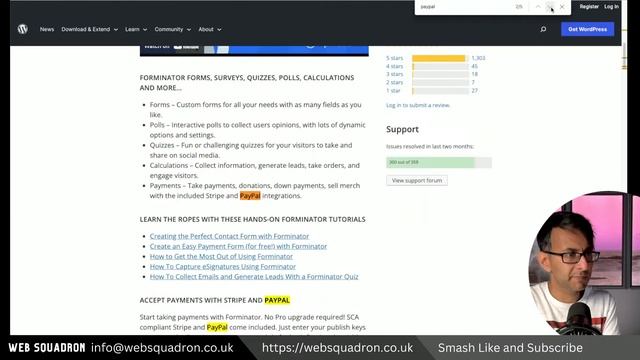
Task: Click the video thumbnail at top
Action: coord(254,51)
